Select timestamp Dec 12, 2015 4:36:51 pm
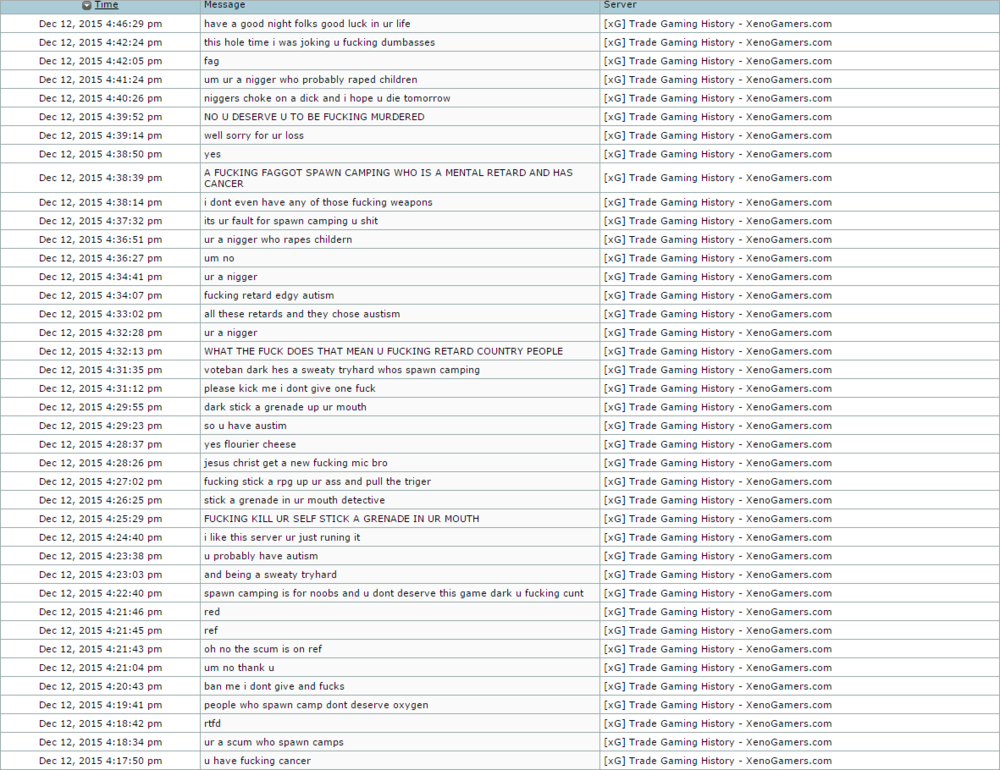This screenshot has height=770, width=1000. 100,239
